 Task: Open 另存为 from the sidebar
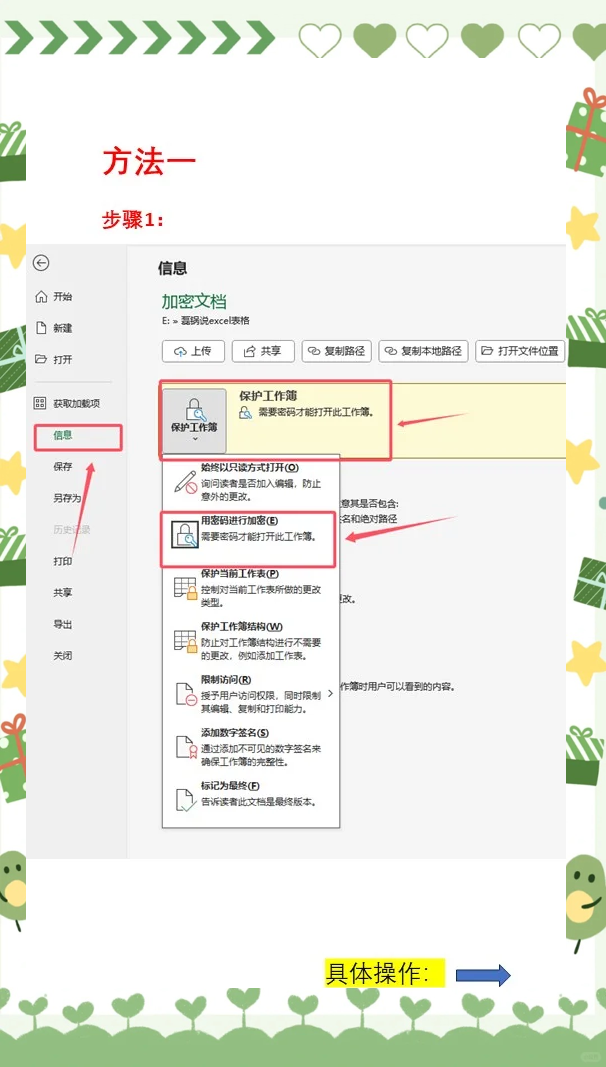point(67,498)
